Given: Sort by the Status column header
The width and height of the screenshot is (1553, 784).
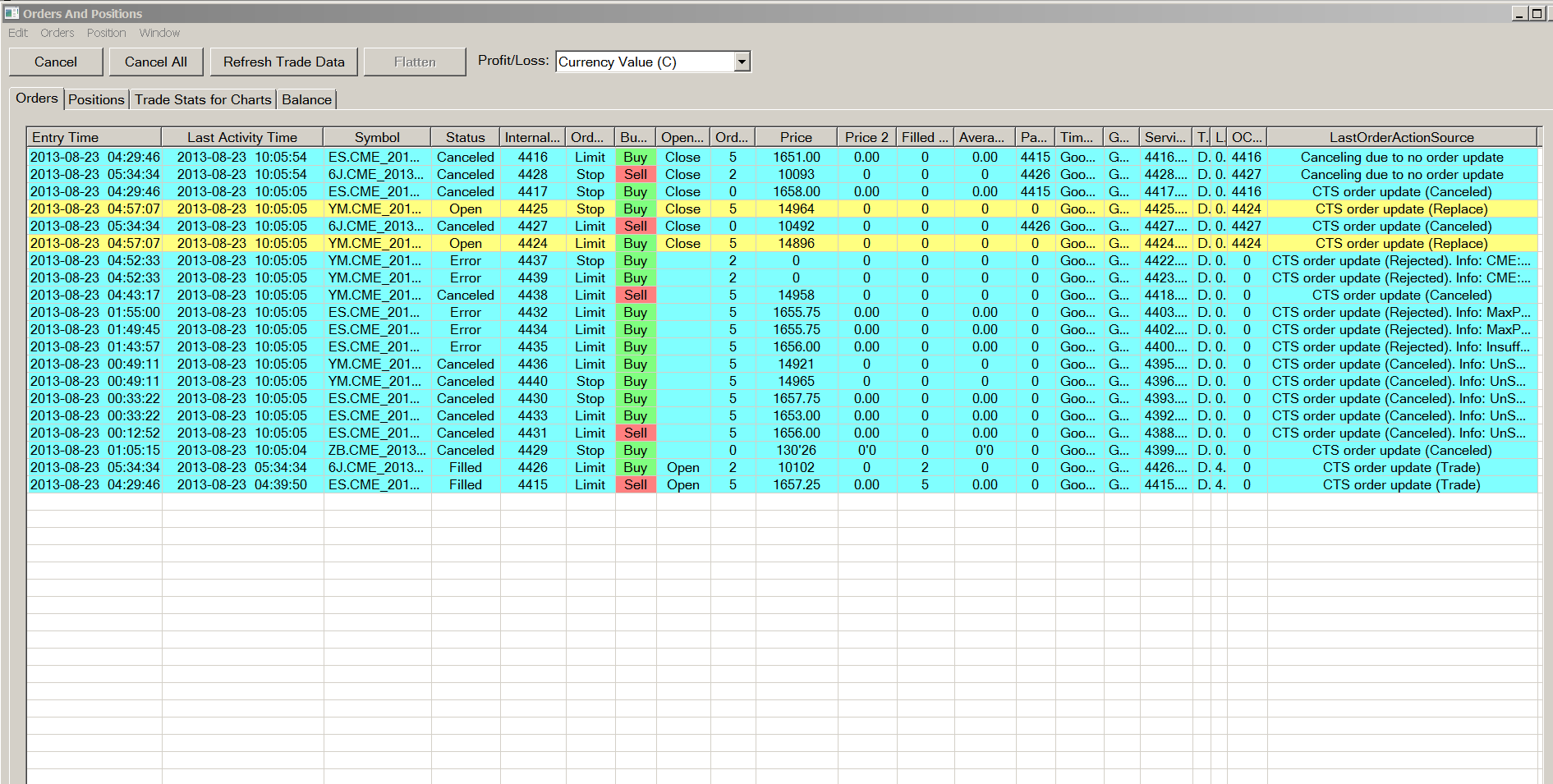Looking at the screenshot, I should pos(465,137).
